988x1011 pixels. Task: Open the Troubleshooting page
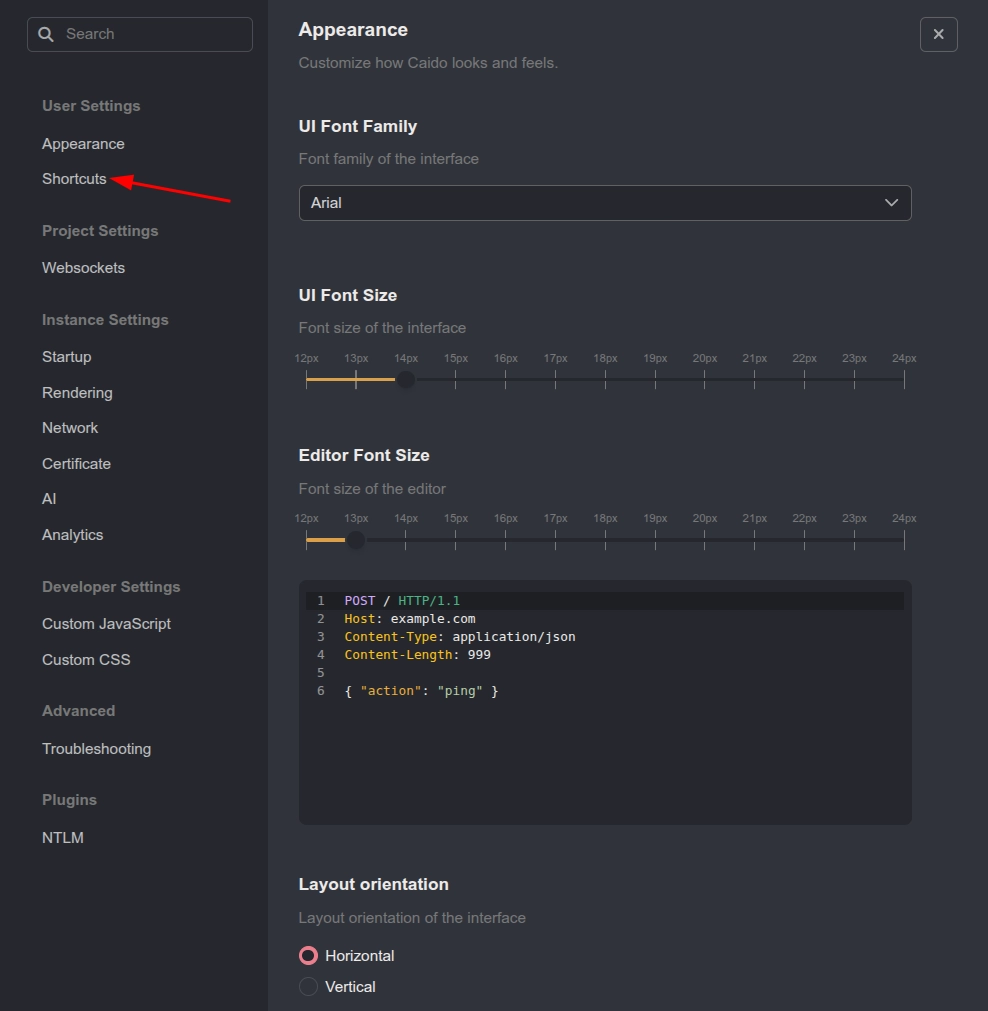point(97,749)
